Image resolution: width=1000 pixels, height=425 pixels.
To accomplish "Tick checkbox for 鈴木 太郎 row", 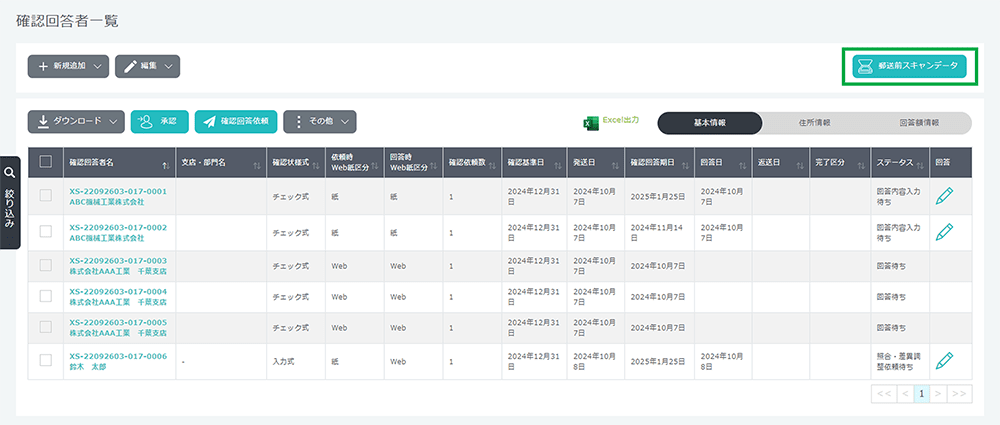I will (46, 361).
